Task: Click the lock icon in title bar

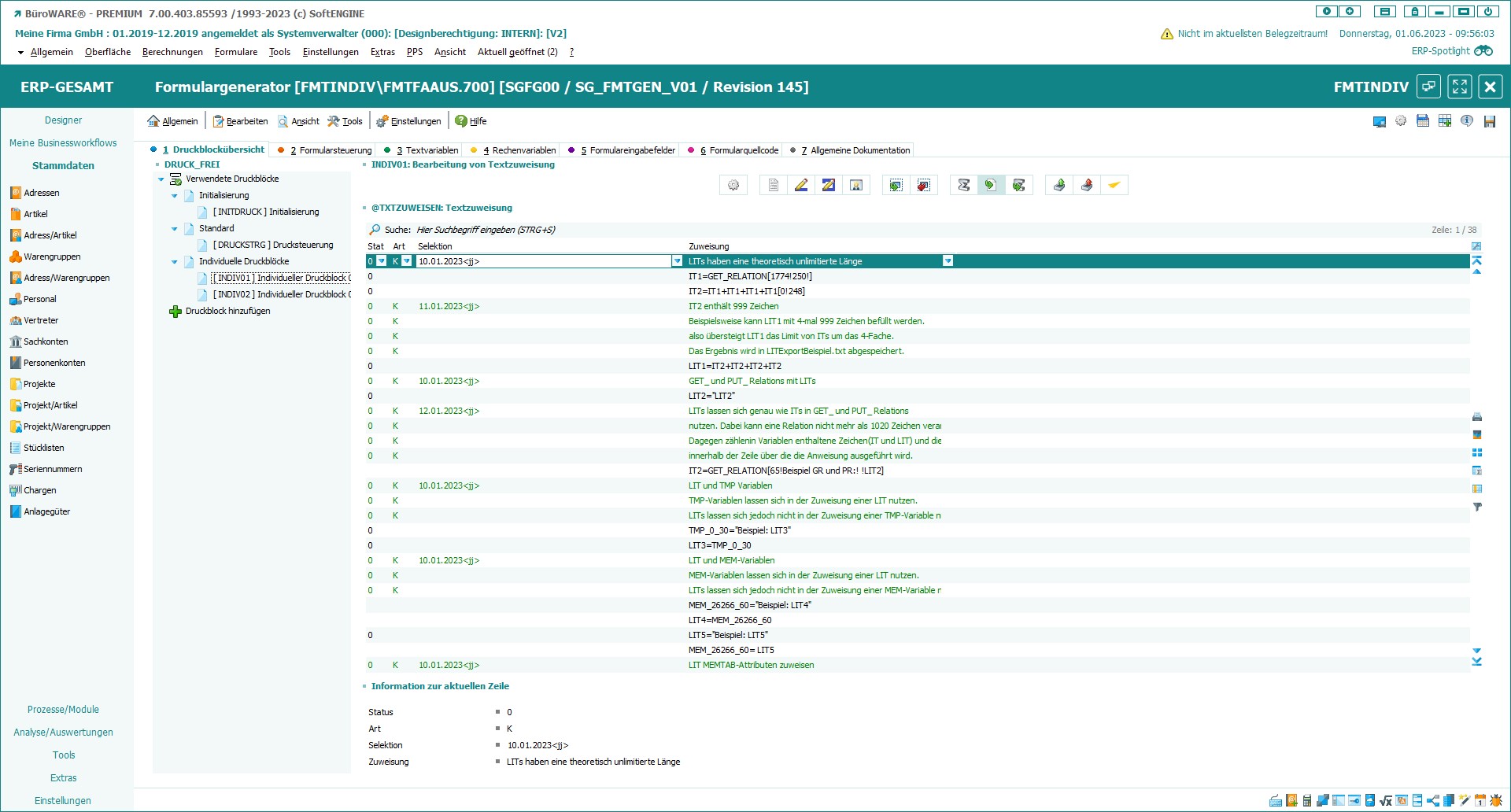Action: click(x=1414, y=12)
